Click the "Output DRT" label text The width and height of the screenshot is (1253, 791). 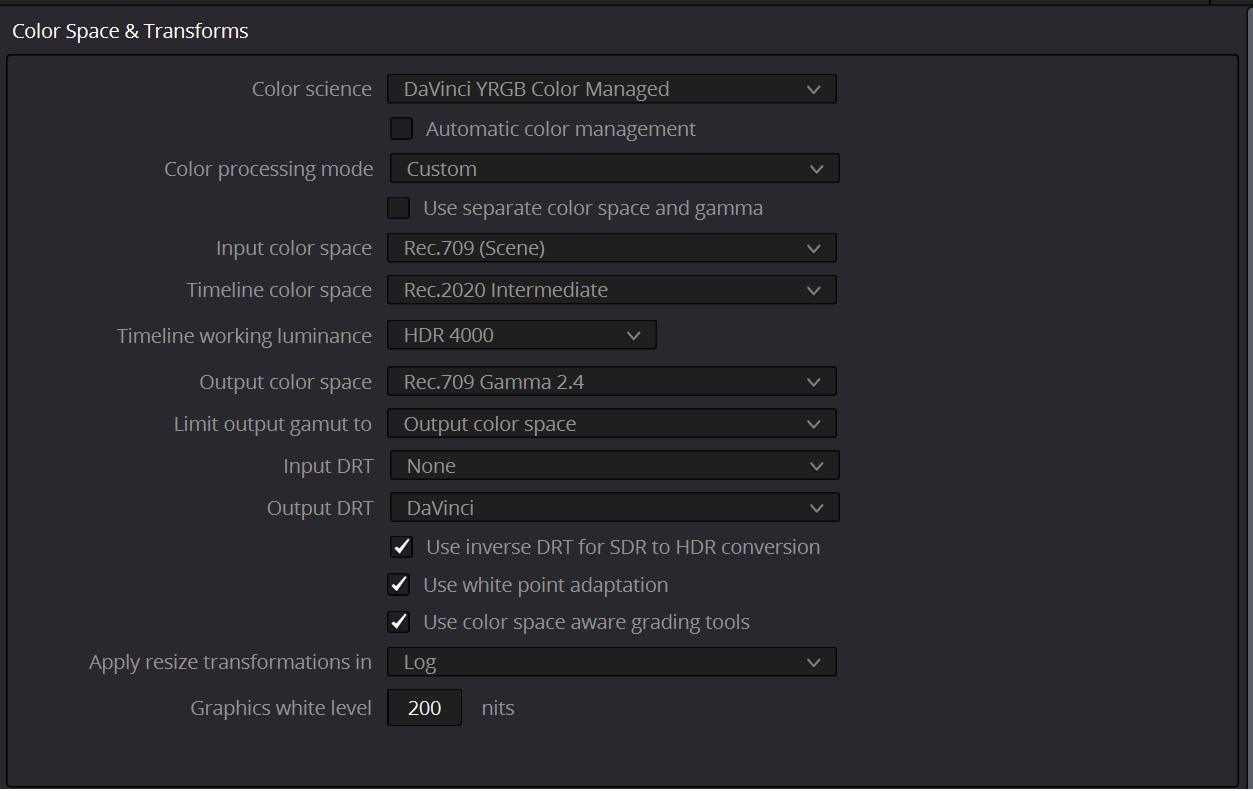(x=320, y=508)
